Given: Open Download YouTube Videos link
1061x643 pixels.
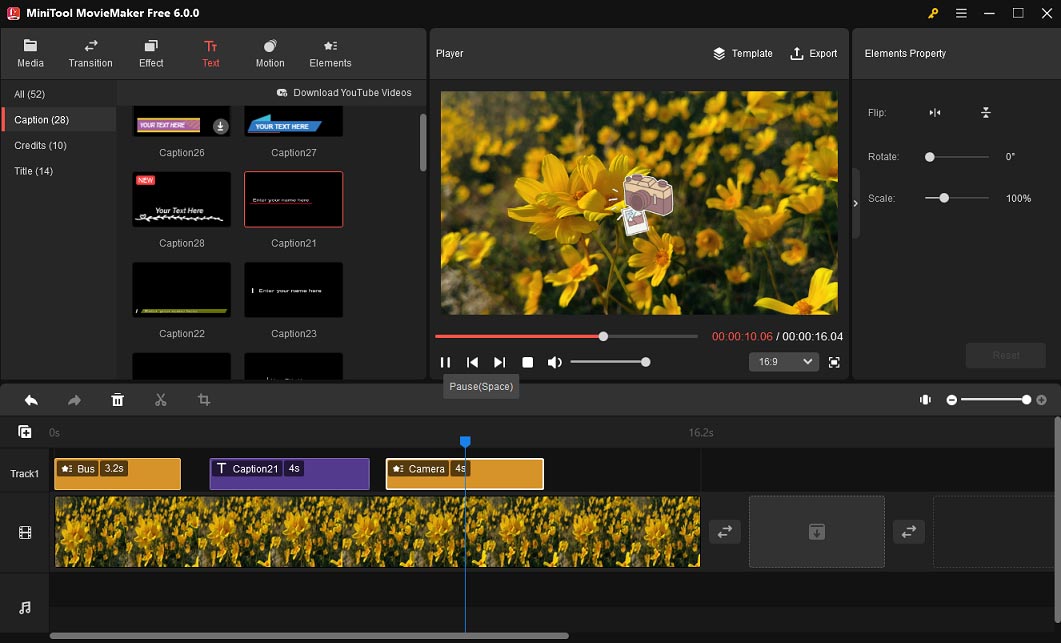Looking at the screenshot, I should [344, 93].
